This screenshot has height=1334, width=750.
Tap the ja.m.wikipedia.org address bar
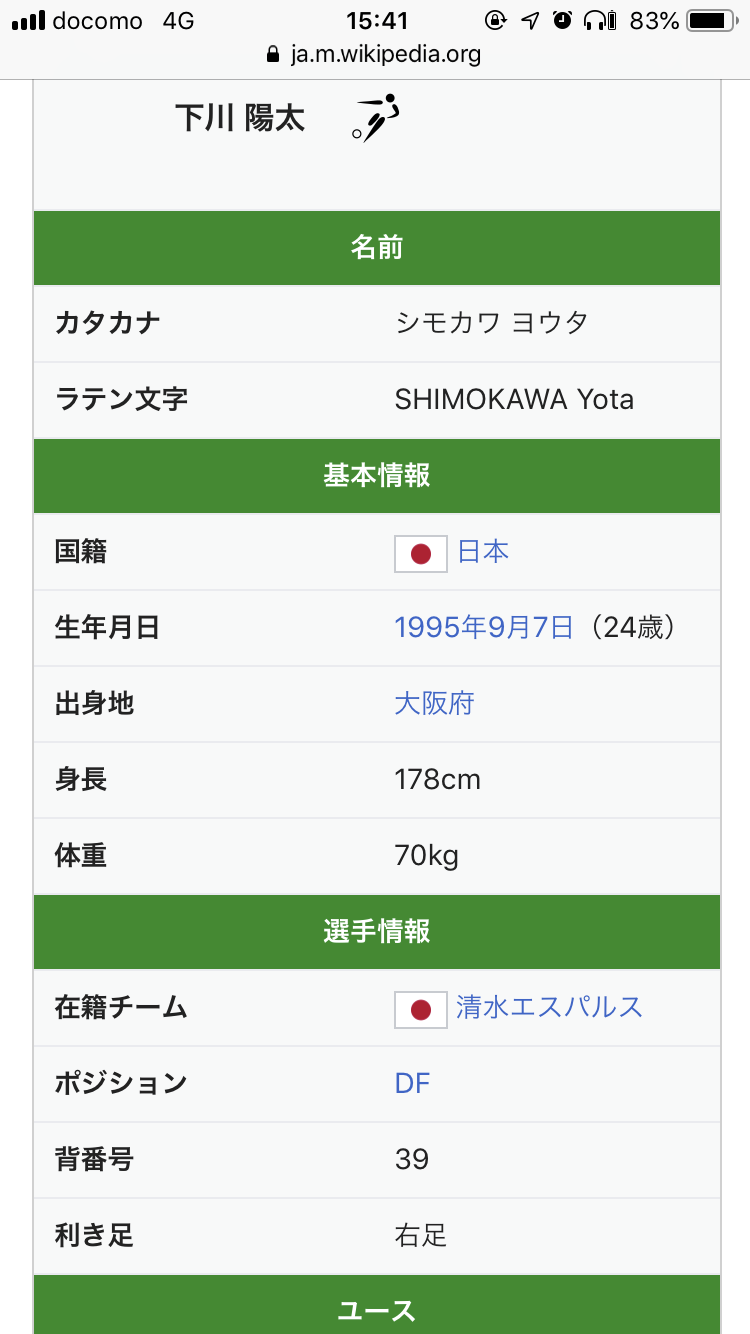385,54
